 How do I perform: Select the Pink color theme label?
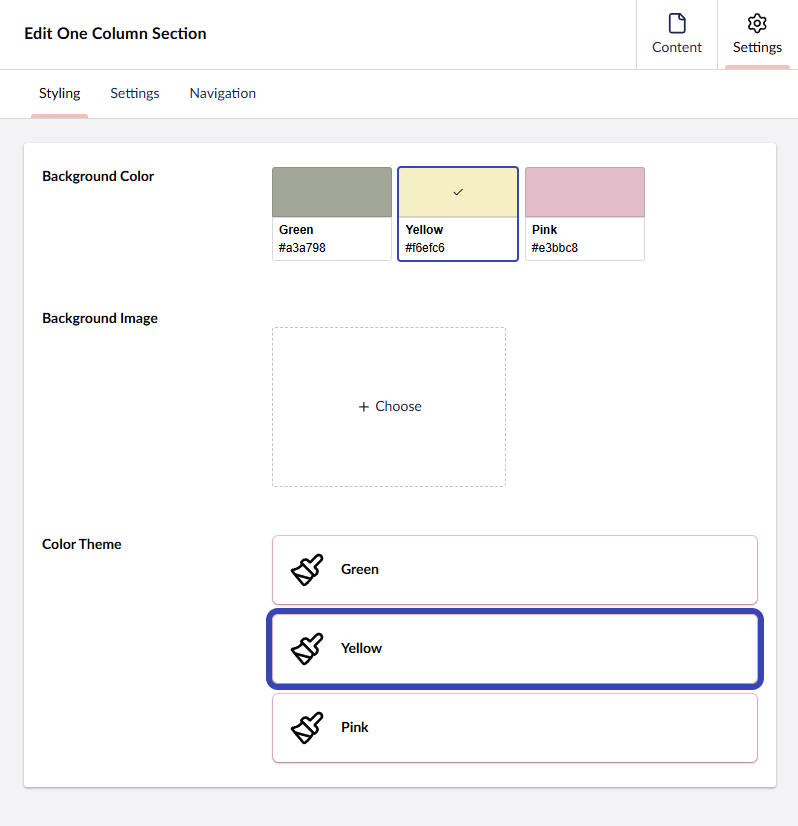click(x=355, y=728)
